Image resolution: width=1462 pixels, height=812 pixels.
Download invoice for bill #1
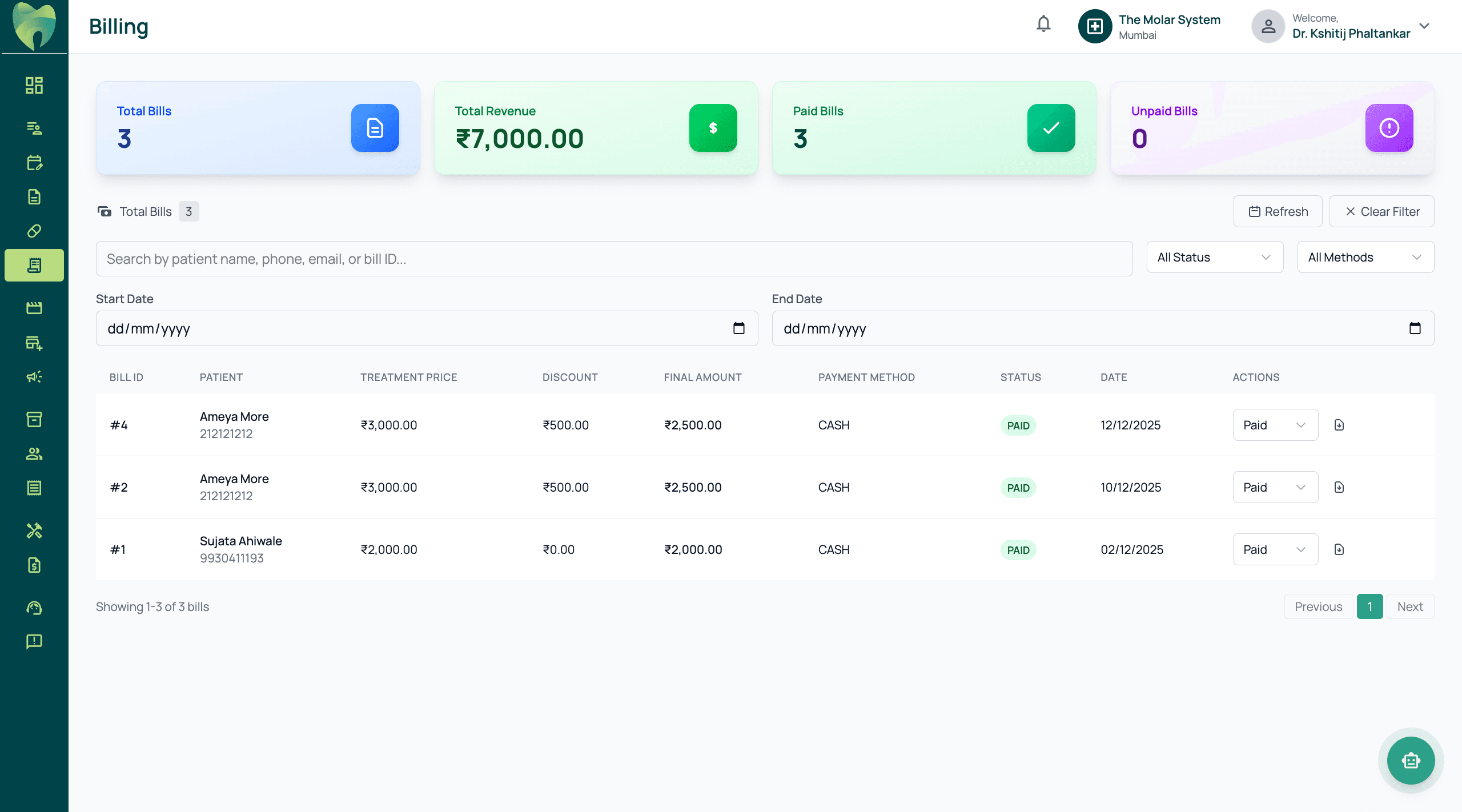(1339, 549)
